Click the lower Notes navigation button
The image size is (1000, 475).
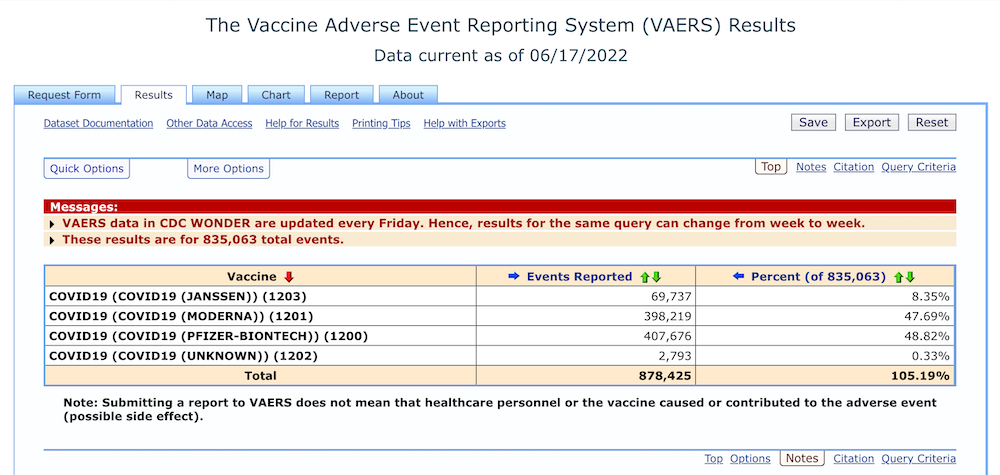click(802, 458)
